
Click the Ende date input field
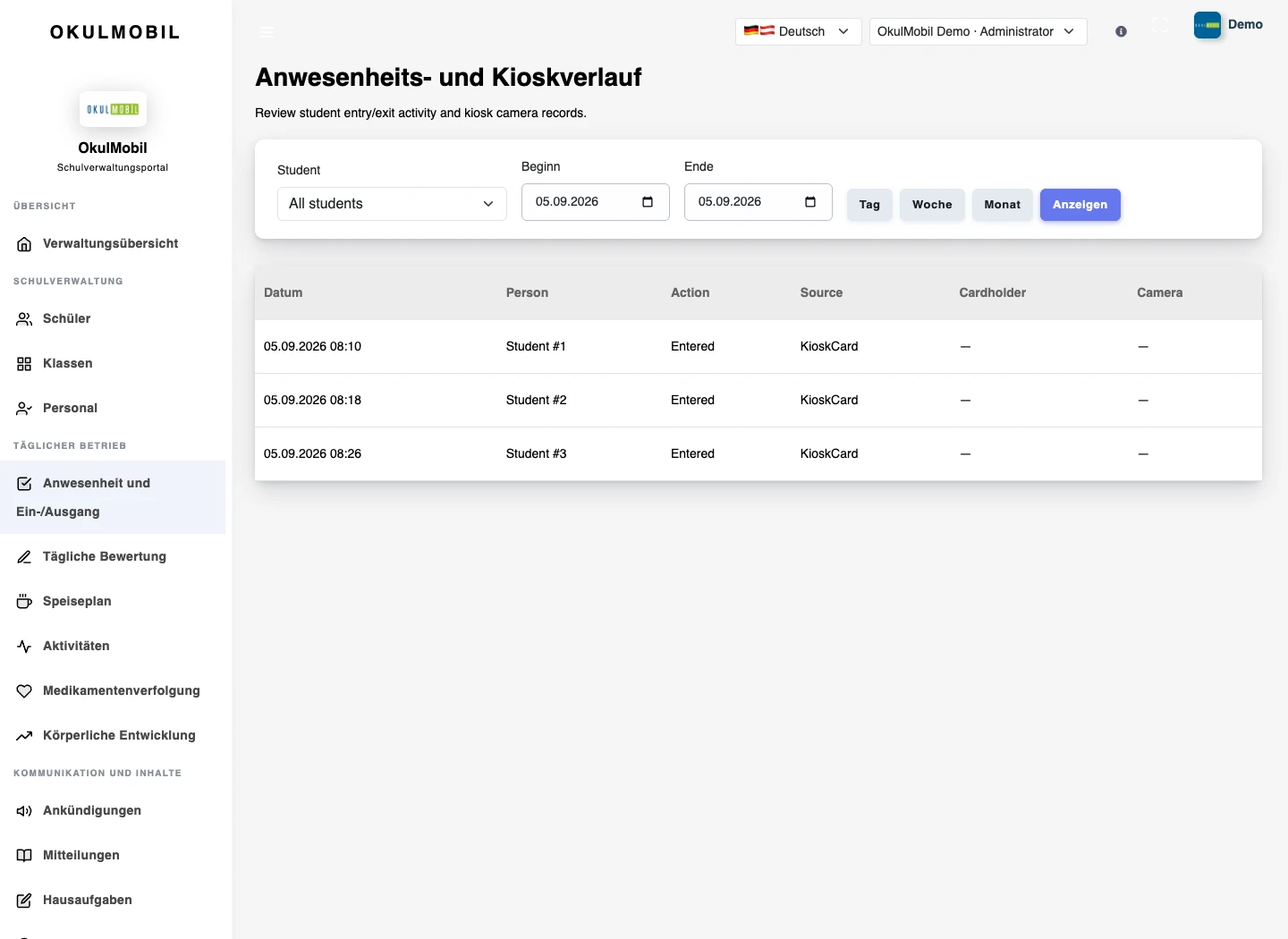tap(758, 202)
